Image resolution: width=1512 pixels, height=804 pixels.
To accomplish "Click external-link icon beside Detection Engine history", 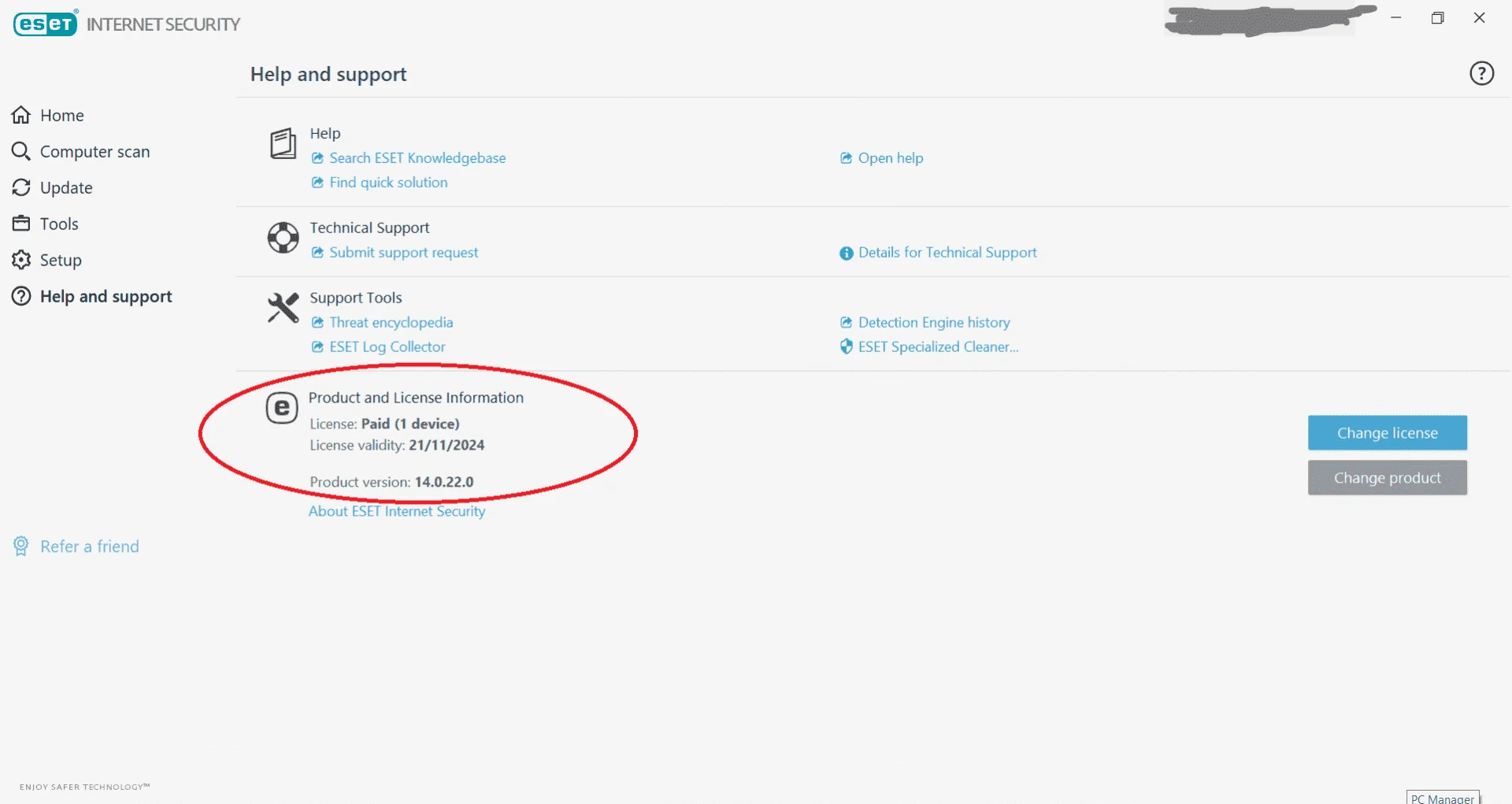I will pyautogui.click(x=847, y=323).
